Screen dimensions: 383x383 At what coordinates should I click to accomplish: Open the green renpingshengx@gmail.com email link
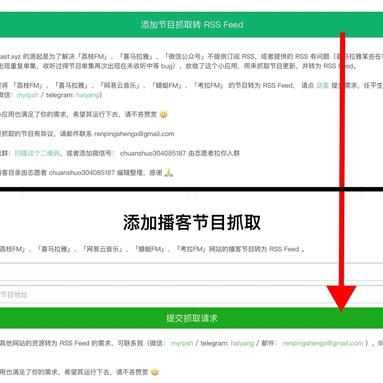point(323,343)
